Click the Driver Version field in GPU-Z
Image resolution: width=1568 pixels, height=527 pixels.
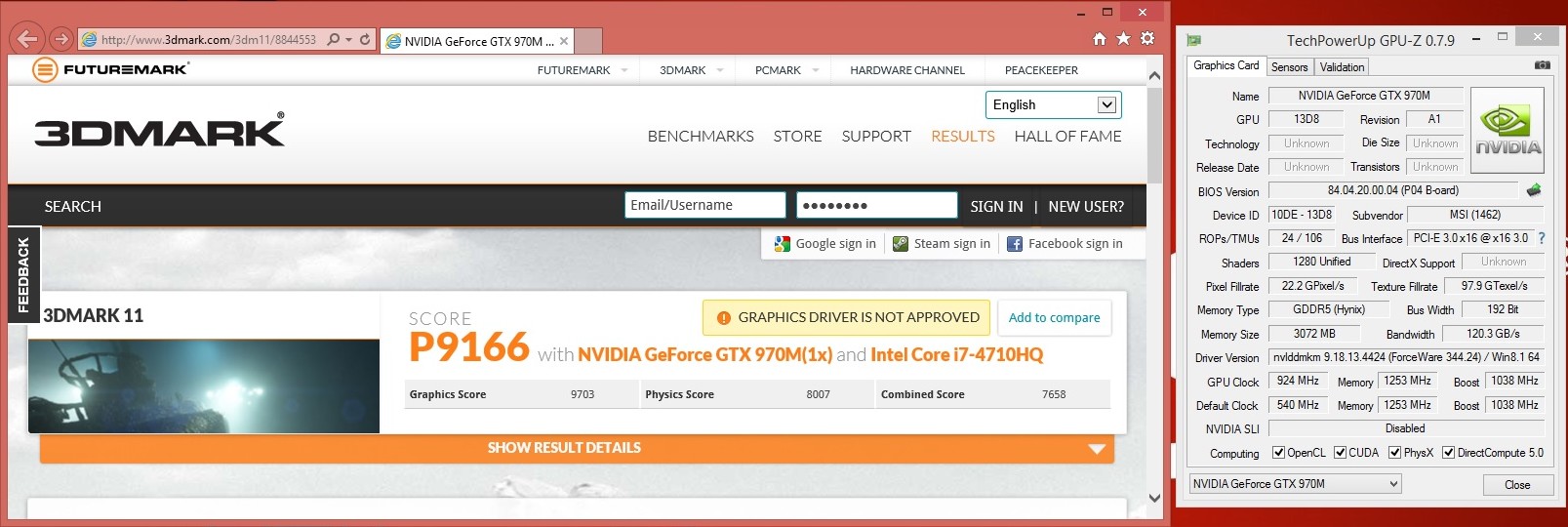(x=1406, y=357)
